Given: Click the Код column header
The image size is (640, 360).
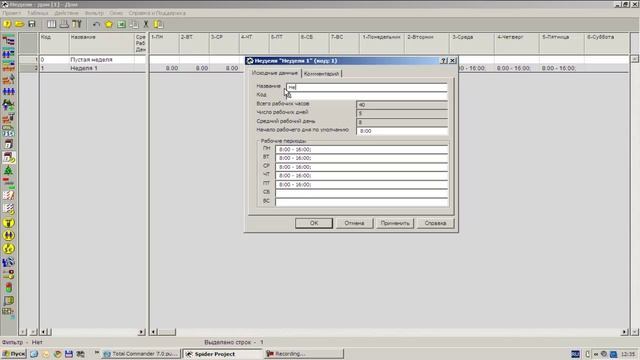Looking at the screenshot, I should 54,43.
